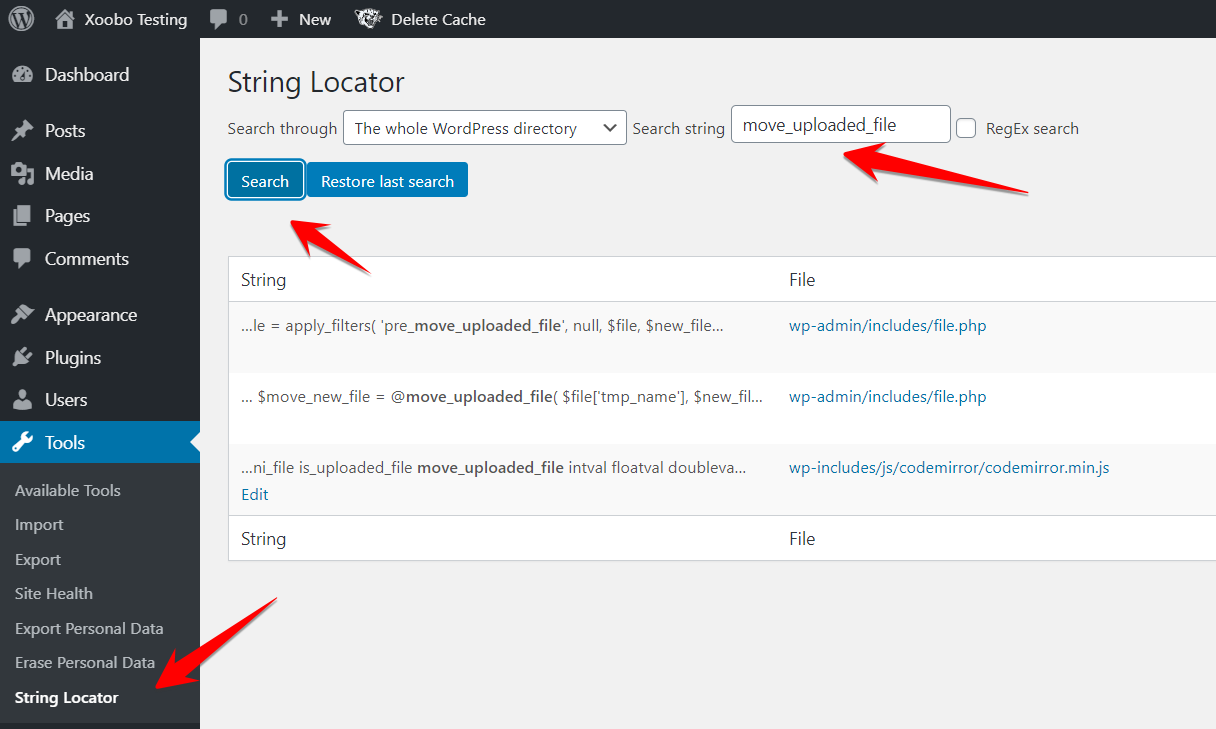
Task: Open Site Health submenu item
Action: pos(54,594)
